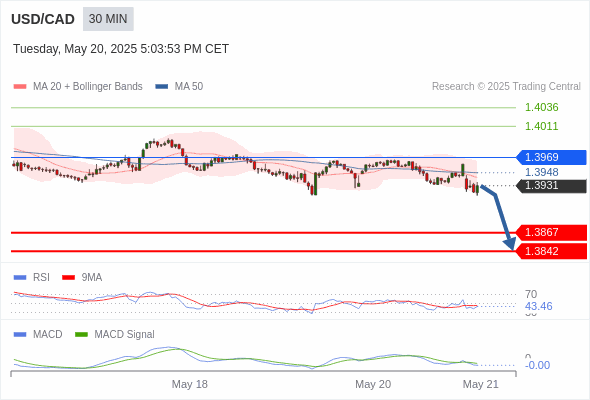The image size is (590, 400).
Task: Select the 1.3842 red support tag
Action: [550, 251]
